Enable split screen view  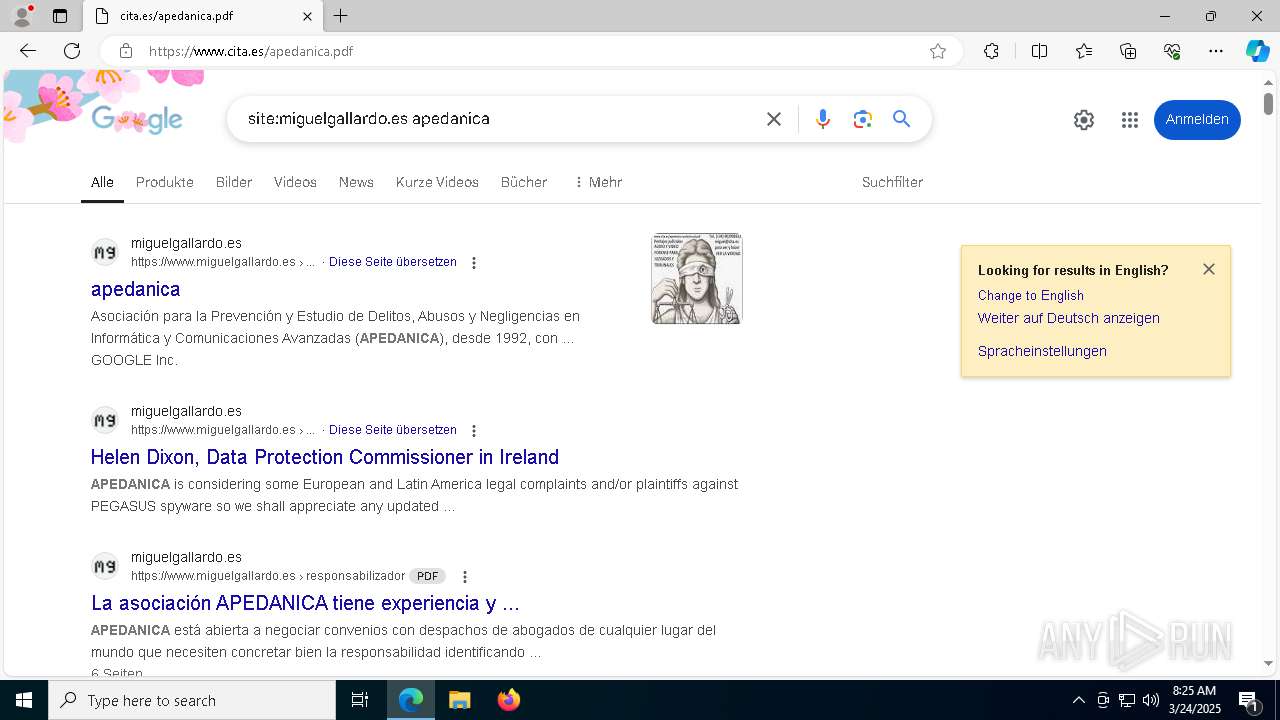pos(1039,51)
